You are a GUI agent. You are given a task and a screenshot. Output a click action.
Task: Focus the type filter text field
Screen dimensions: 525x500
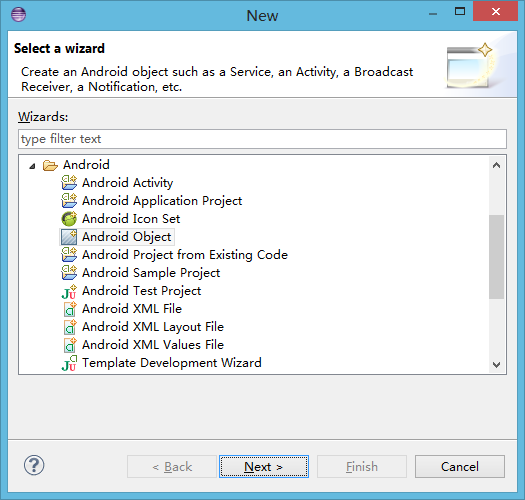[x=262, y=139]
